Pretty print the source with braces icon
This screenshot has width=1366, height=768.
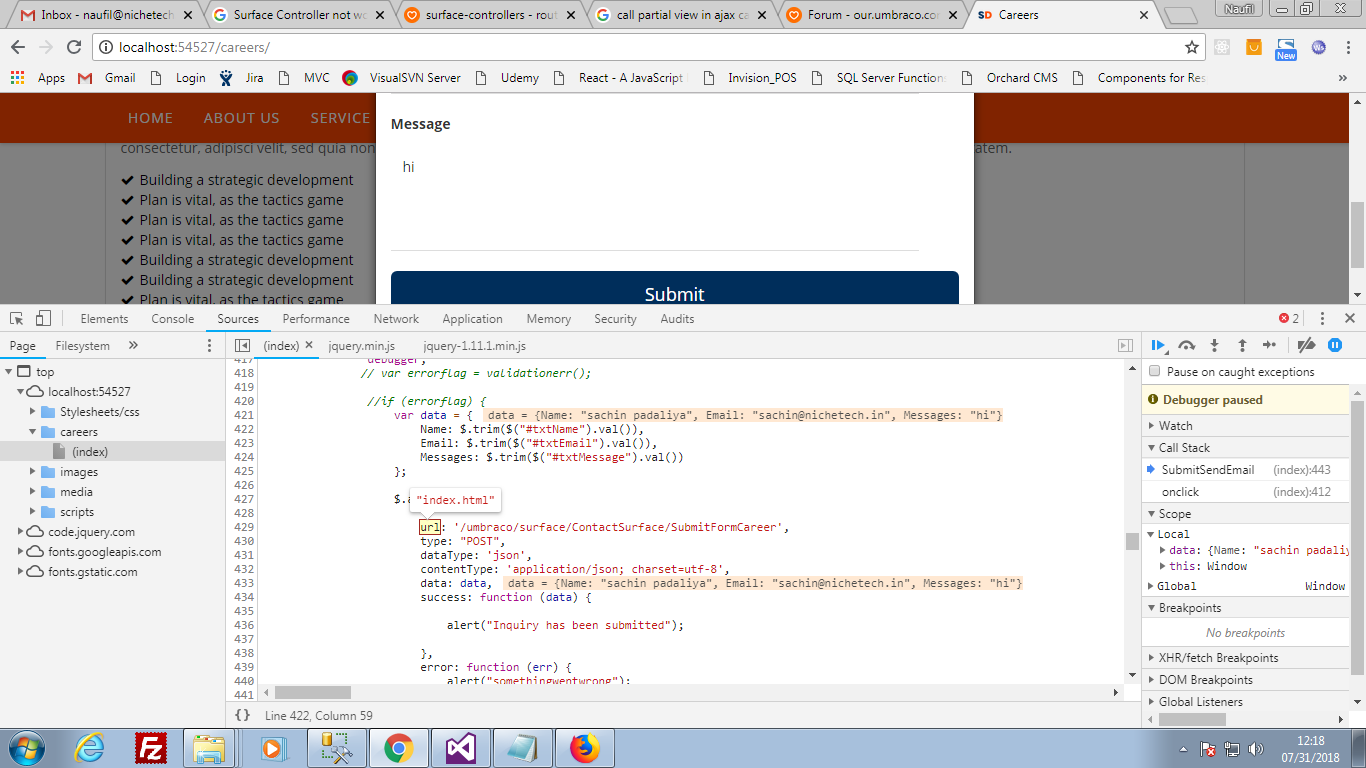click(x=242, y=715)
